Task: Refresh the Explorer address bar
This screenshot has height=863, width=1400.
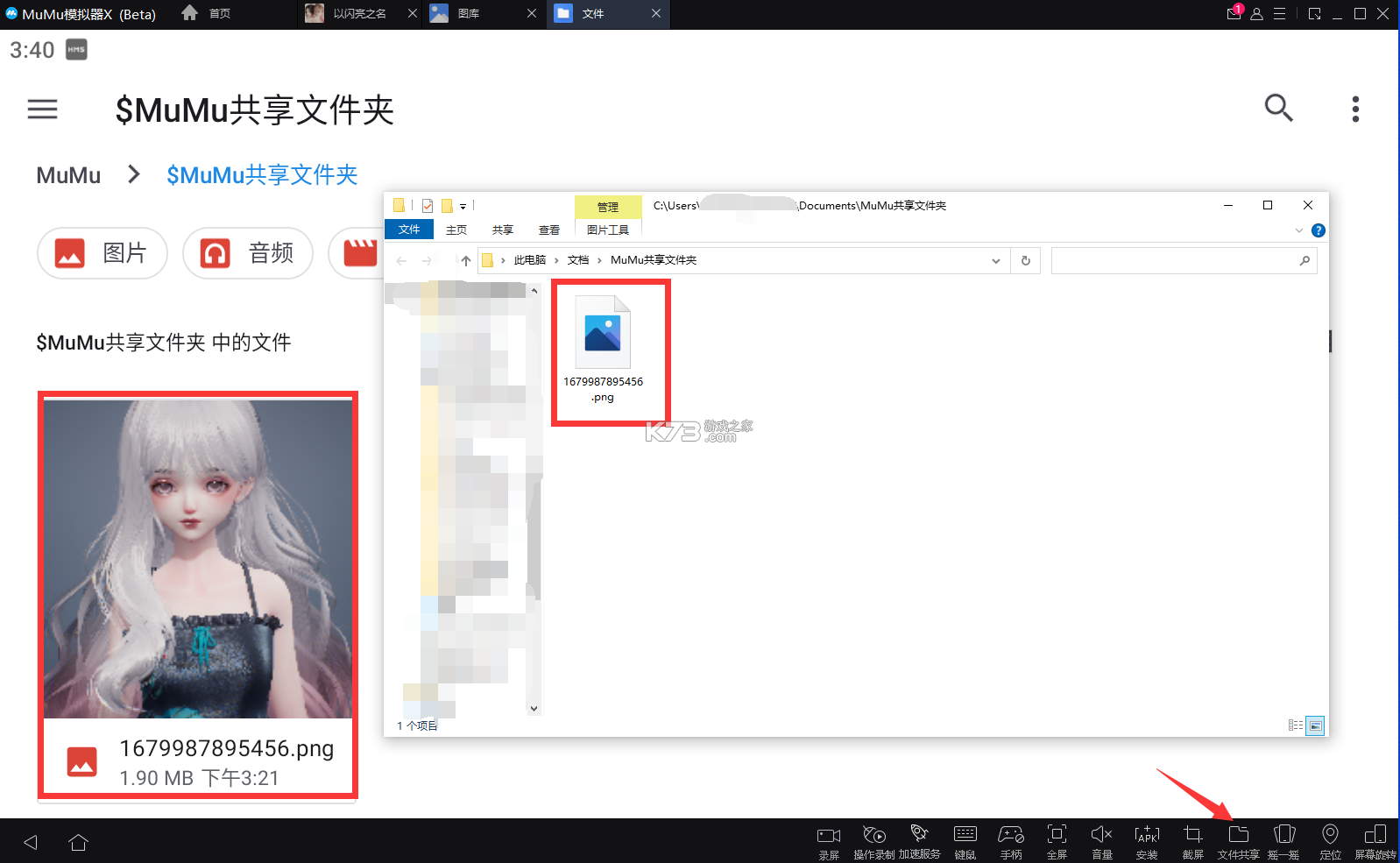Action: (x=1026, y=260)
